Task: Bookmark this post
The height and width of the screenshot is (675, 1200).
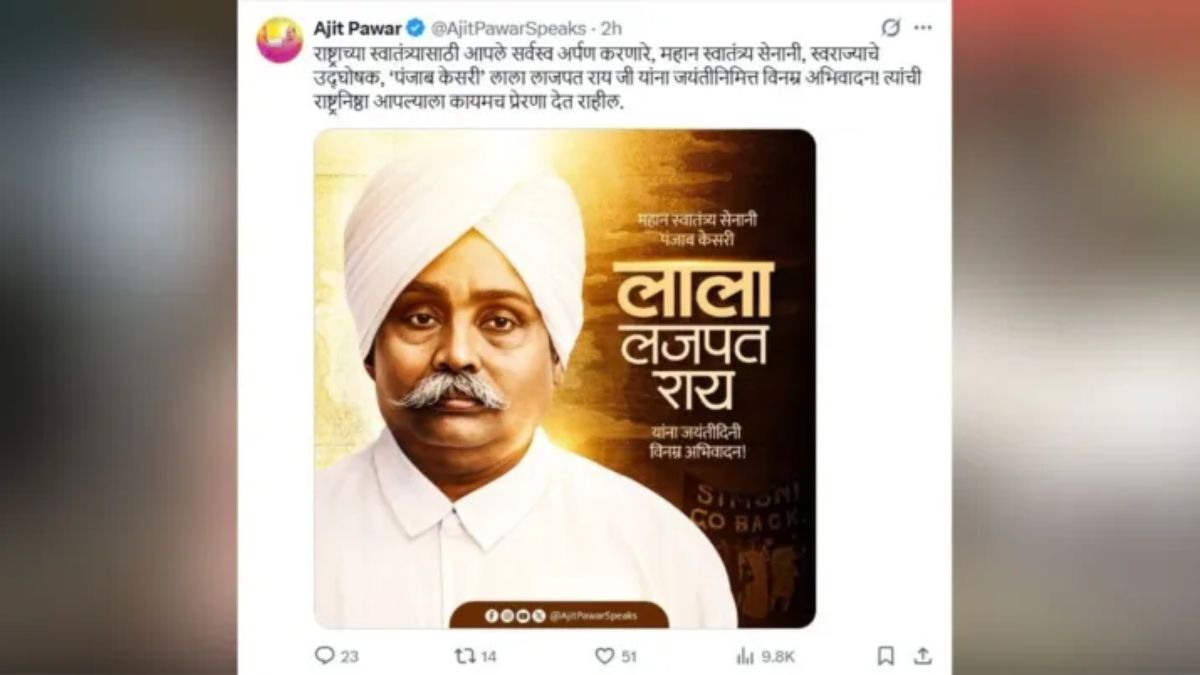Action: [886, 656]
